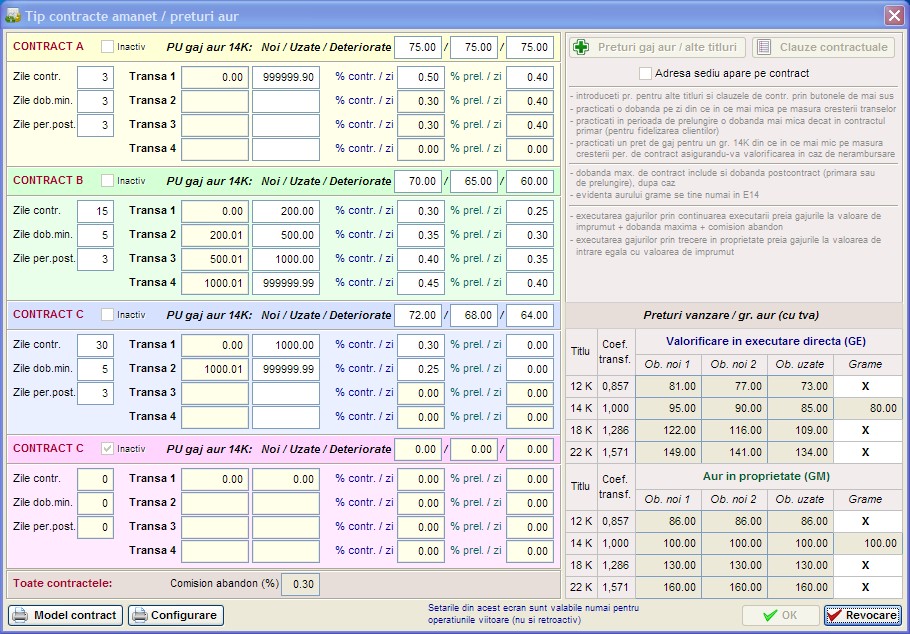
Task: Click the Zile contr. field in Contract B
Action: coord(95,211)
